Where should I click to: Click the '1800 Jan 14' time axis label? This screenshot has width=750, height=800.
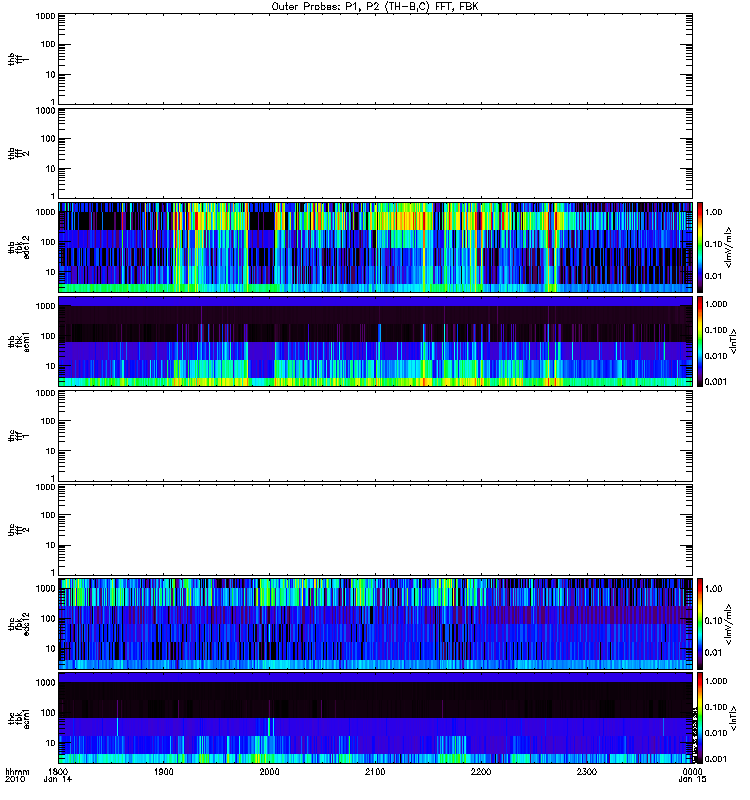pos(58,775)
